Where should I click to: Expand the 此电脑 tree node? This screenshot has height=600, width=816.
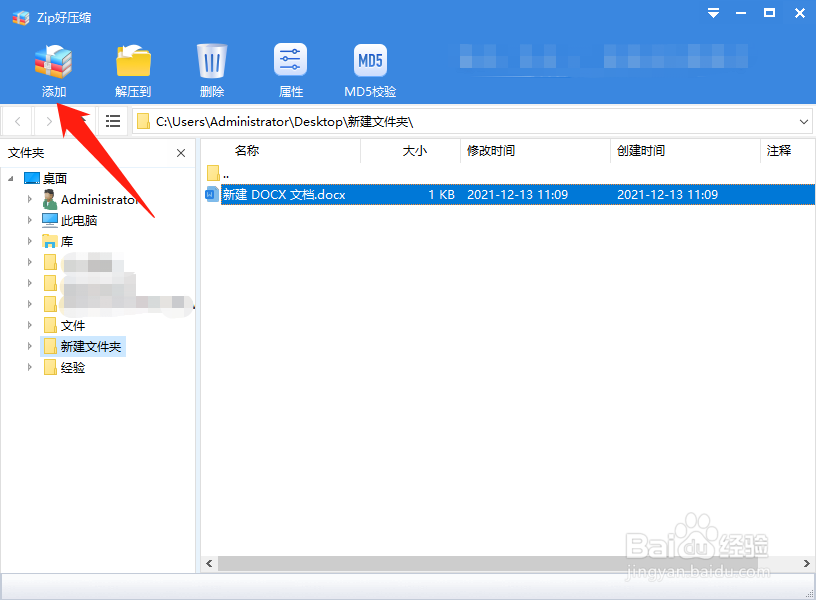click(30, 221)
